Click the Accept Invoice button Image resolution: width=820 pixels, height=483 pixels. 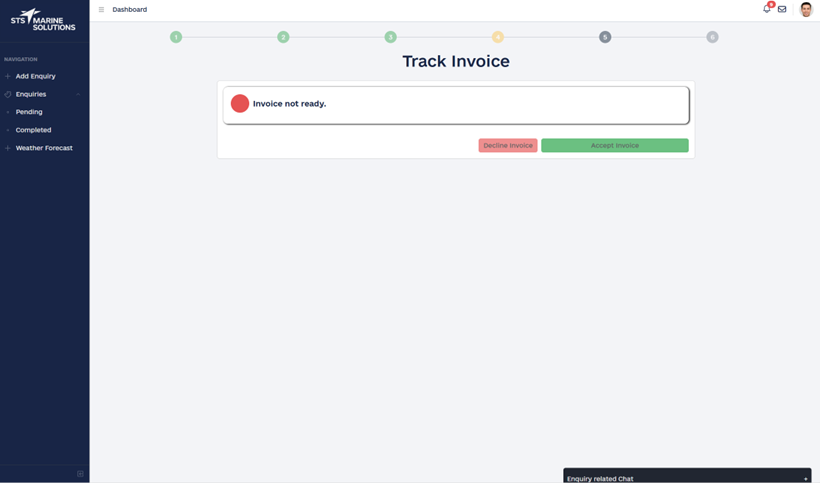pyautogui.click(x=614, y=145)
